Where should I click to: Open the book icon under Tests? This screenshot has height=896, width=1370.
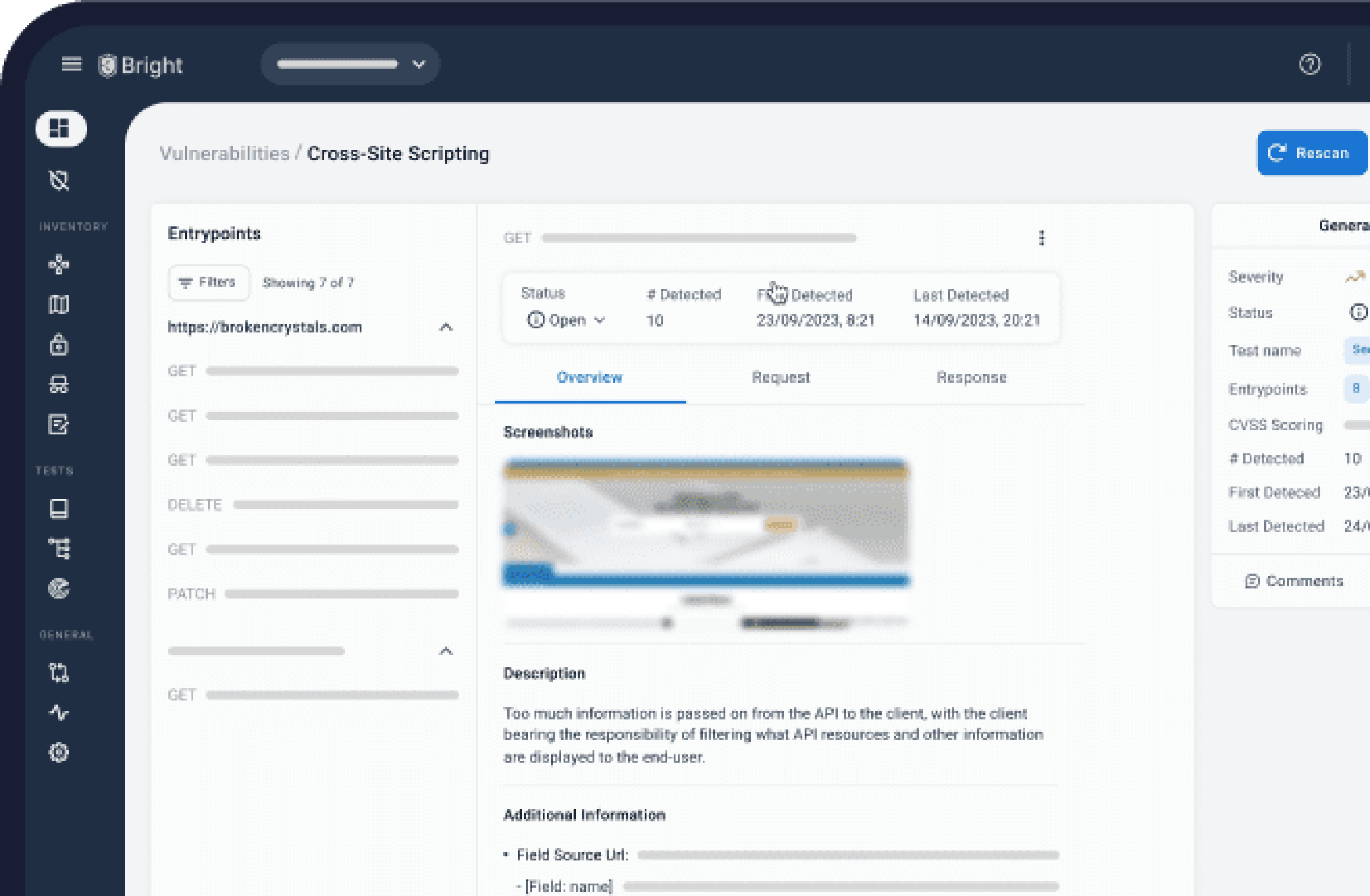click(x=58, y=508)
